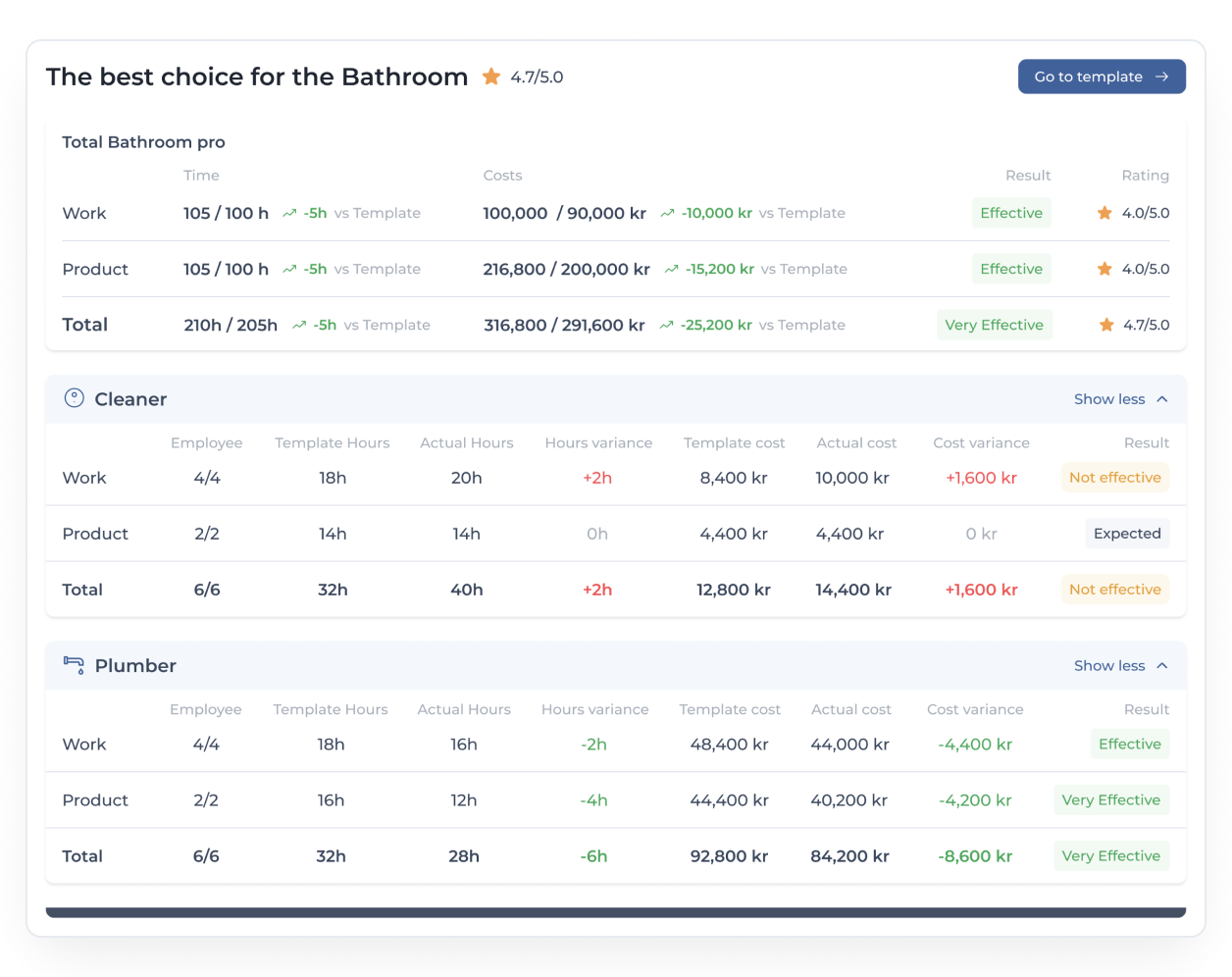Image resolution: width=1232 pixels, height=977 pixels.
Task: Click the rating star in the summary Product row
Action: [x=1104, y=269]
